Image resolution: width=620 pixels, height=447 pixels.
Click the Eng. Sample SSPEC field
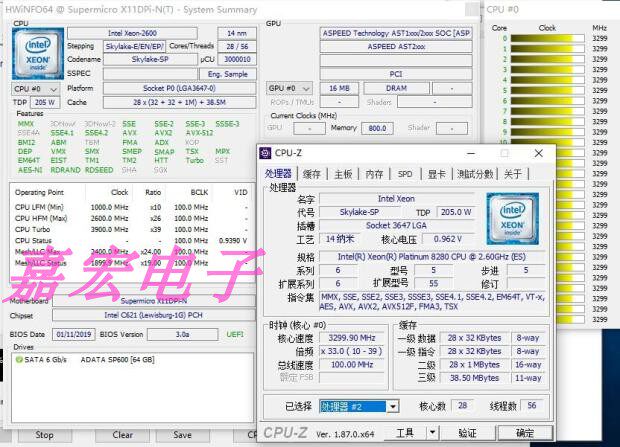[227, 74]
